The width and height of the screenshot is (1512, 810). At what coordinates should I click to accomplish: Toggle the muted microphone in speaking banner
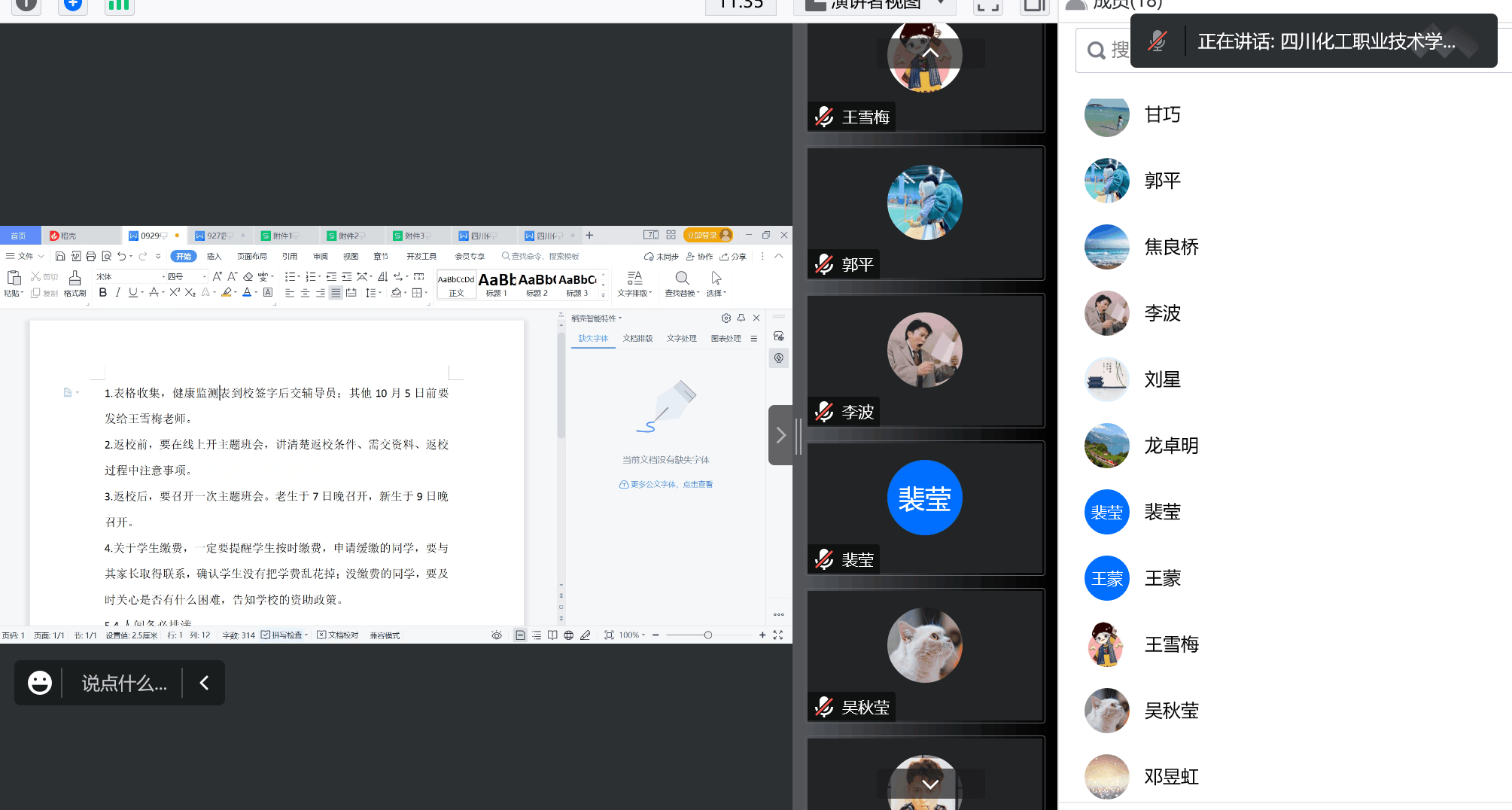1158,41
